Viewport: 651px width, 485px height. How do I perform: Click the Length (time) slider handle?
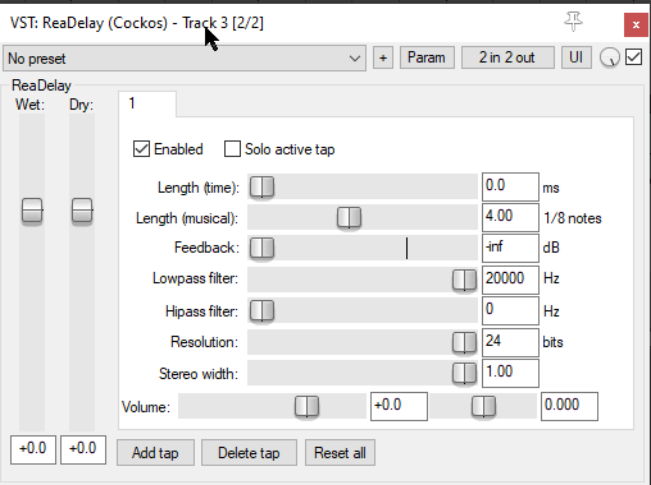262,186
